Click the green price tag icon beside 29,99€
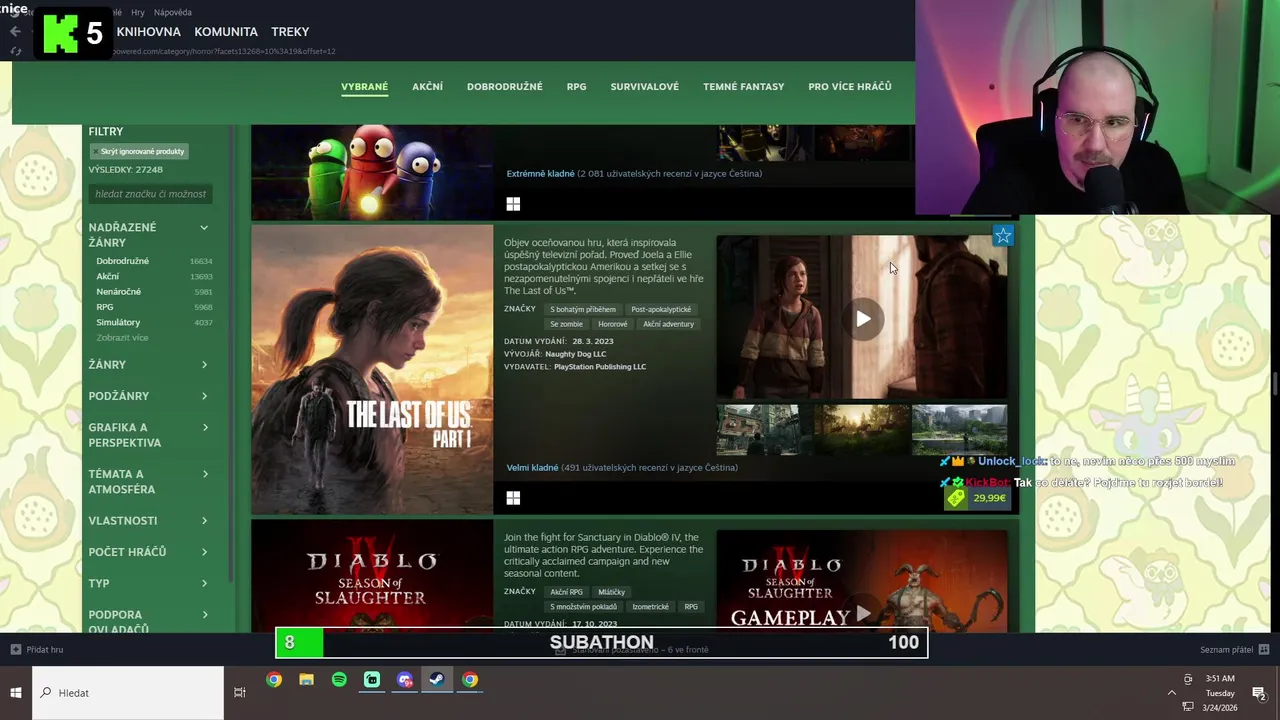Image resolution: width=1280 pixels, height=720 pixels. point(956,497)
